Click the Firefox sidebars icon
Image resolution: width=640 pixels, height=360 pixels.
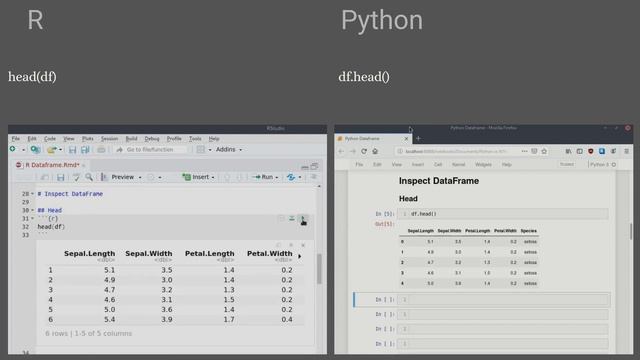click(x=580, y=151)
